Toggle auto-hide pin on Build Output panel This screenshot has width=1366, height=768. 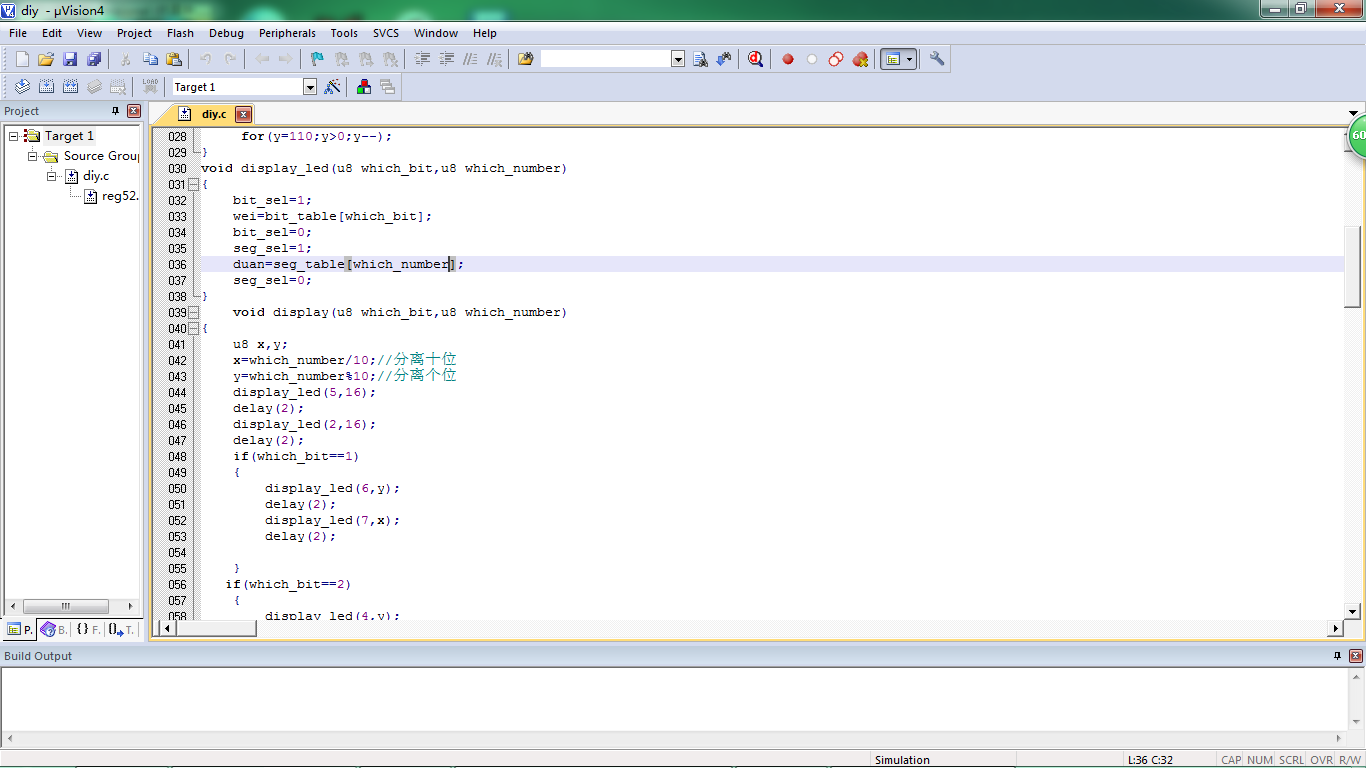[1337, 656]
